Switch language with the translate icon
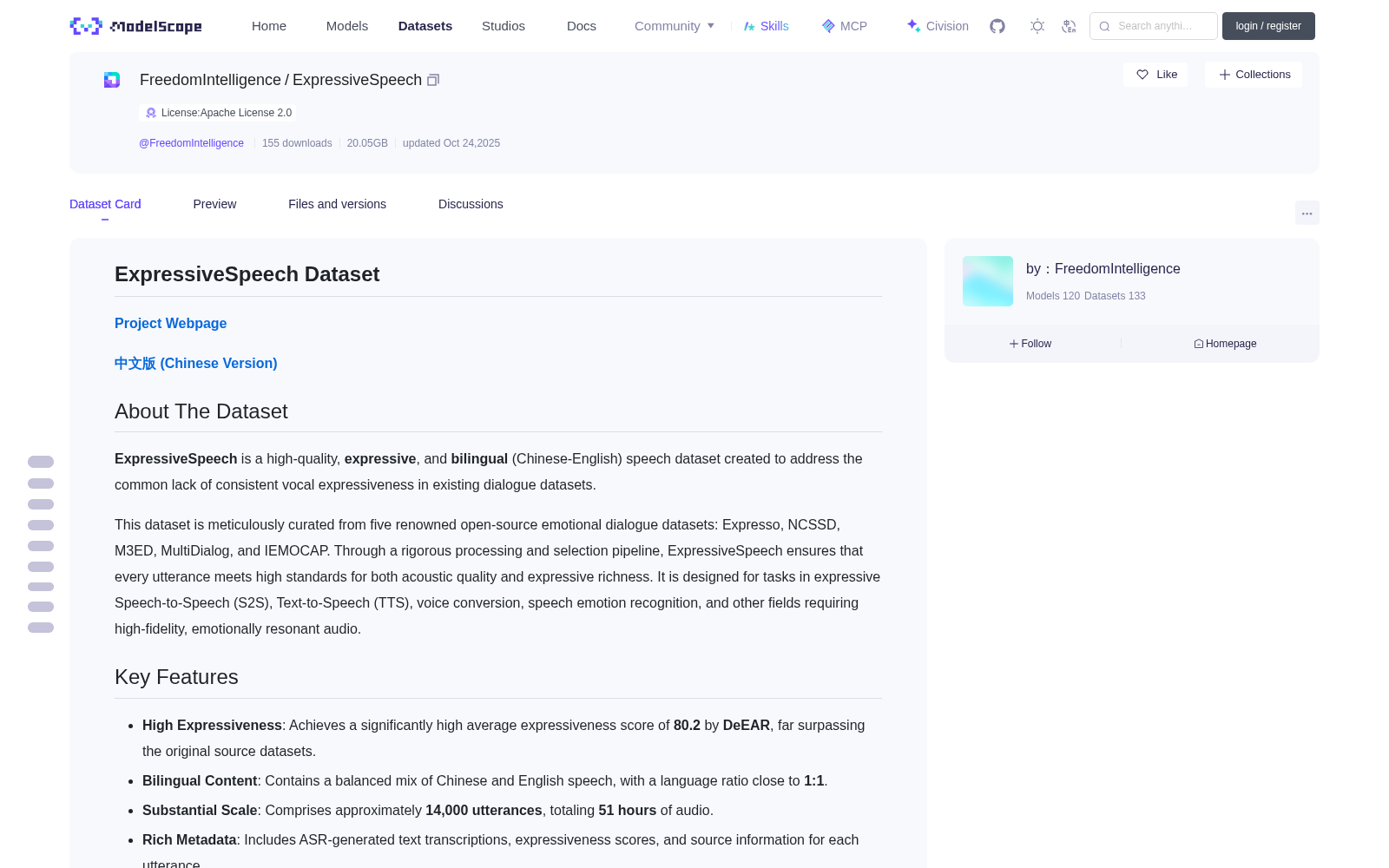 [1069, 26]
